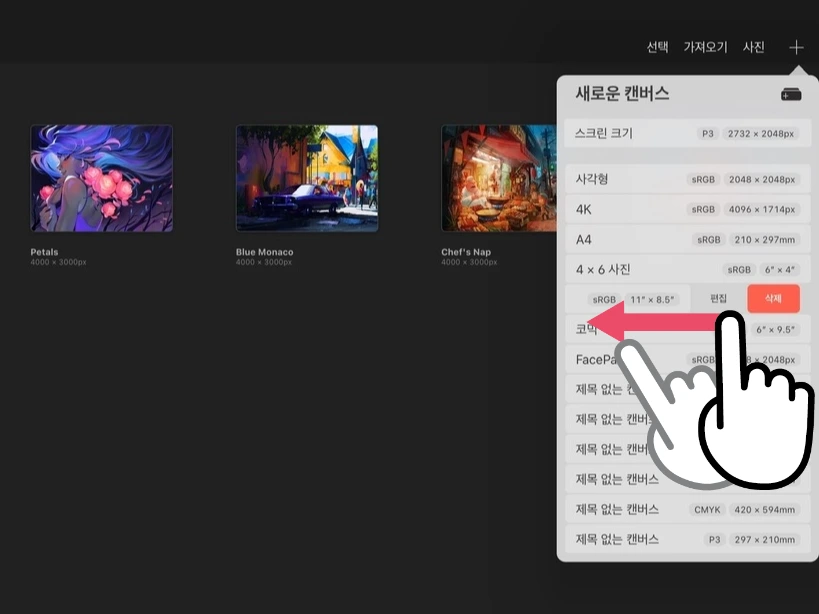The image size is (819, 614).
Task: Tap the Chef's Nap artwork title
Action: coord(466,252)
